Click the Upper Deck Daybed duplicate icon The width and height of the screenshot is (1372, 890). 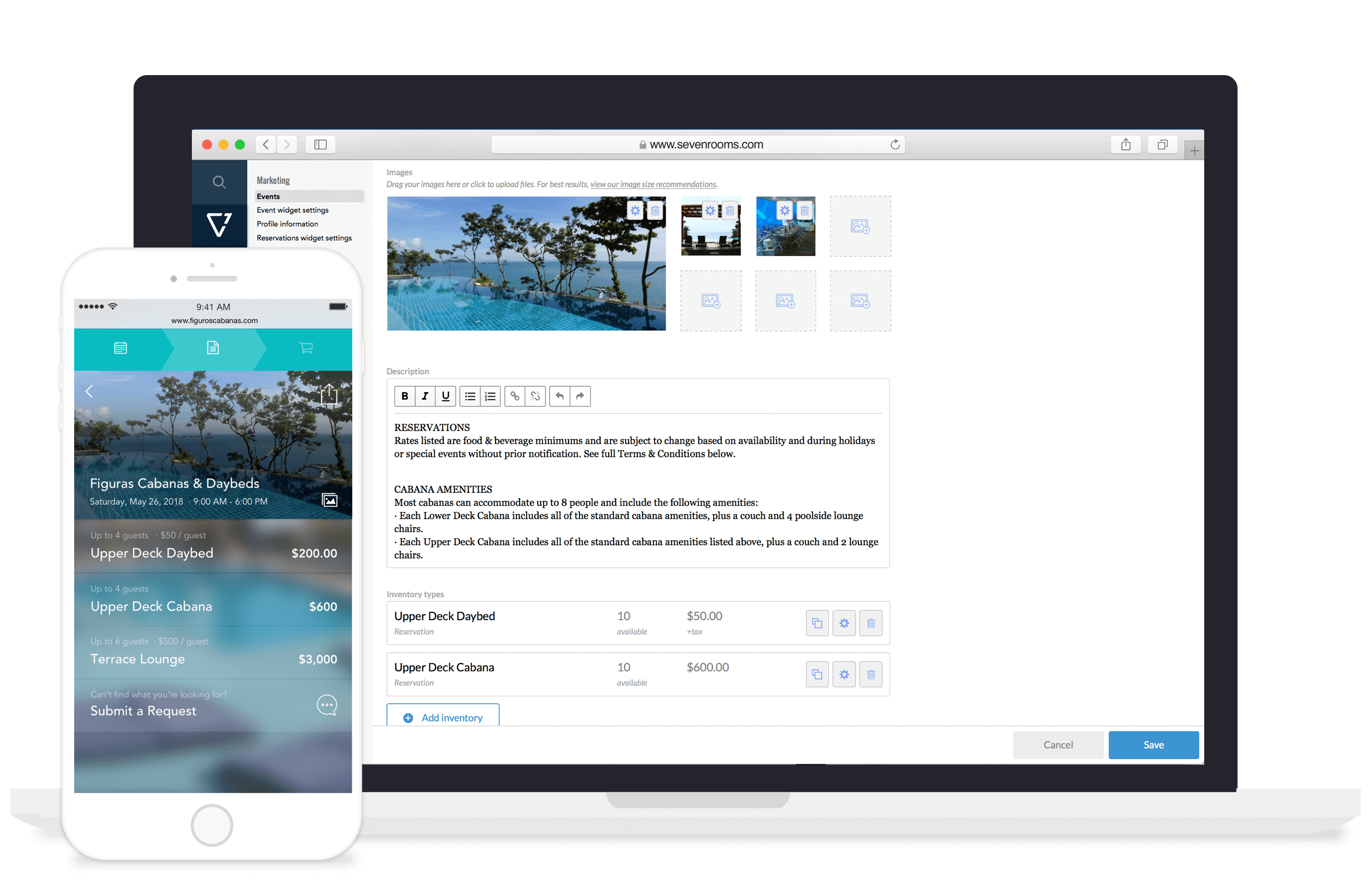[x=818, y=622]
